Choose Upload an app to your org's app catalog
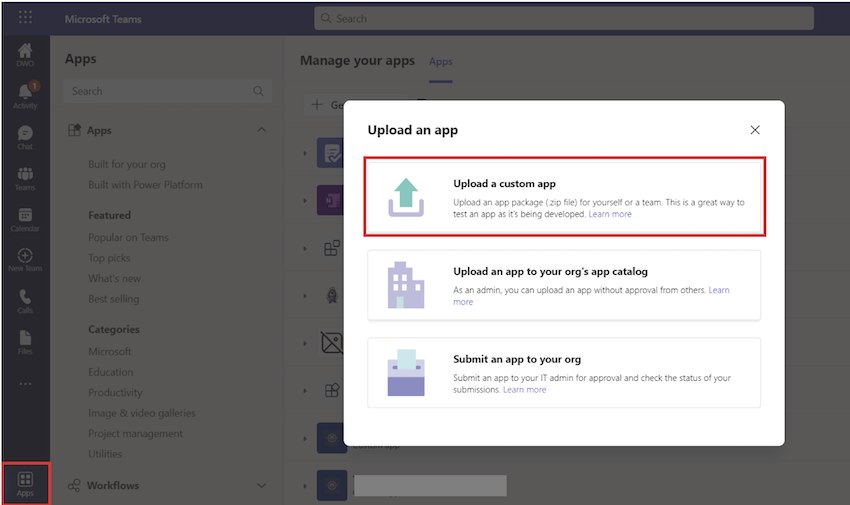Screen dimensions: 850x505 pyautogui.click(x=564, y=285)
